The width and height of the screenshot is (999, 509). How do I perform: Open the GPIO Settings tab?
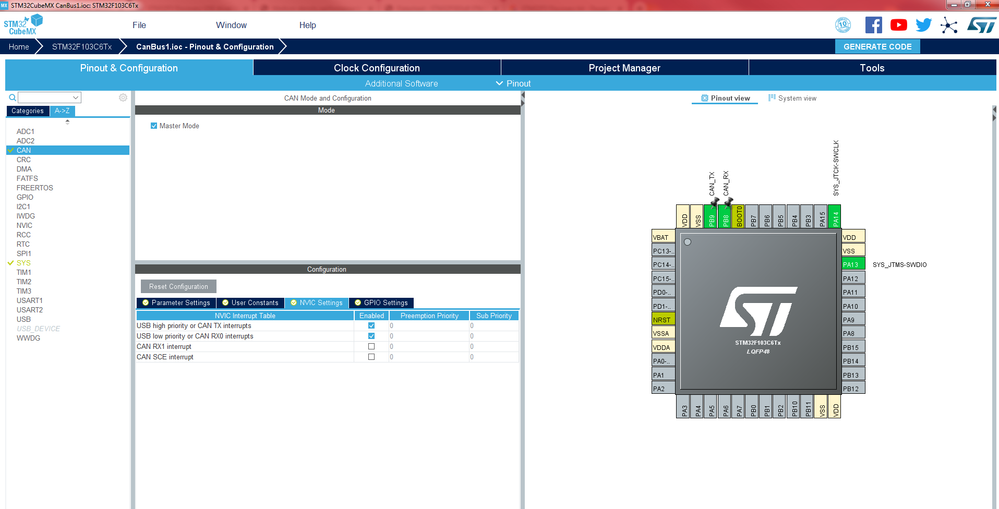(381, 303)
